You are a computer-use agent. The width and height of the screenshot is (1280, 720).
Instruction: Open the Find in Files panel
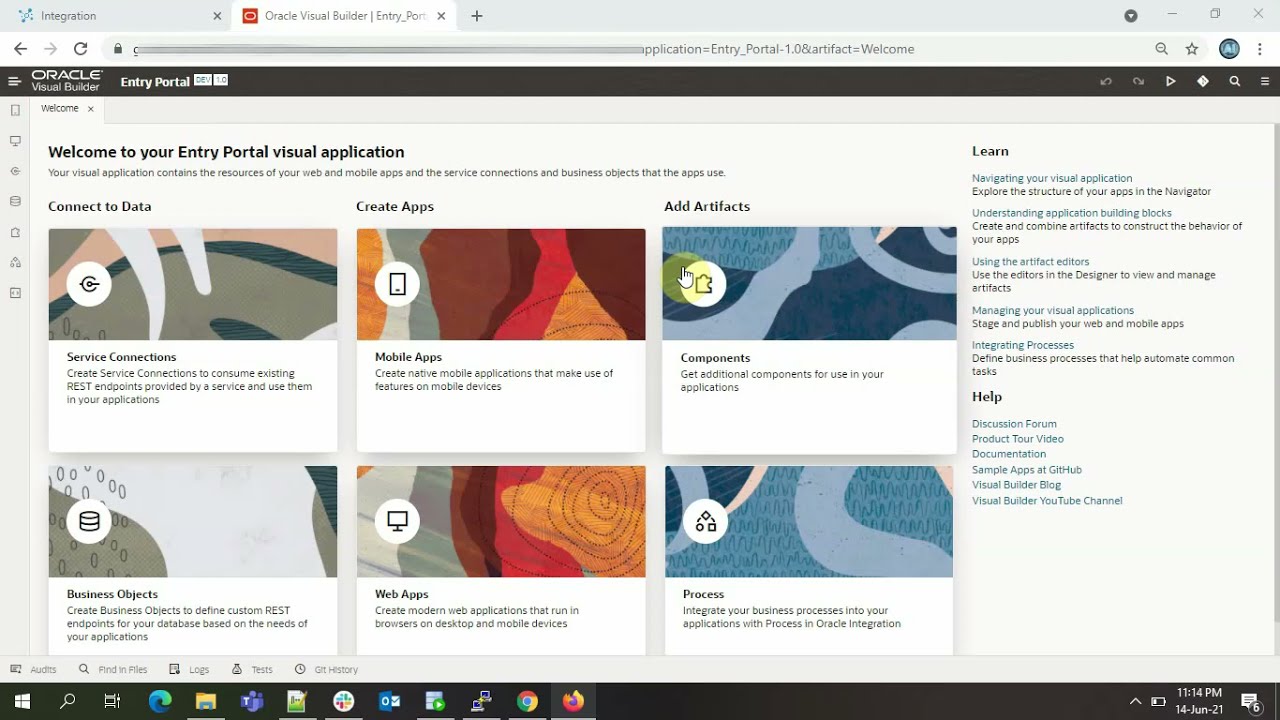(113, 669)
